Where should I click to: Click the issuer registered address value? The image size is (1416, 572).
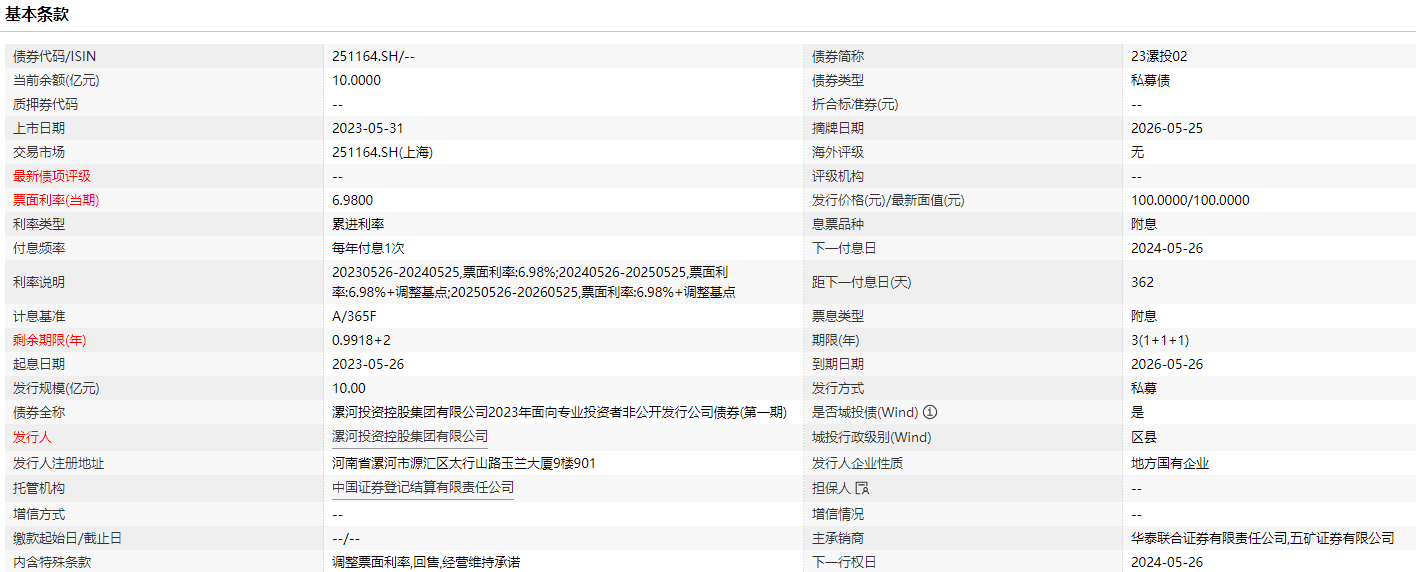(464, 463)
